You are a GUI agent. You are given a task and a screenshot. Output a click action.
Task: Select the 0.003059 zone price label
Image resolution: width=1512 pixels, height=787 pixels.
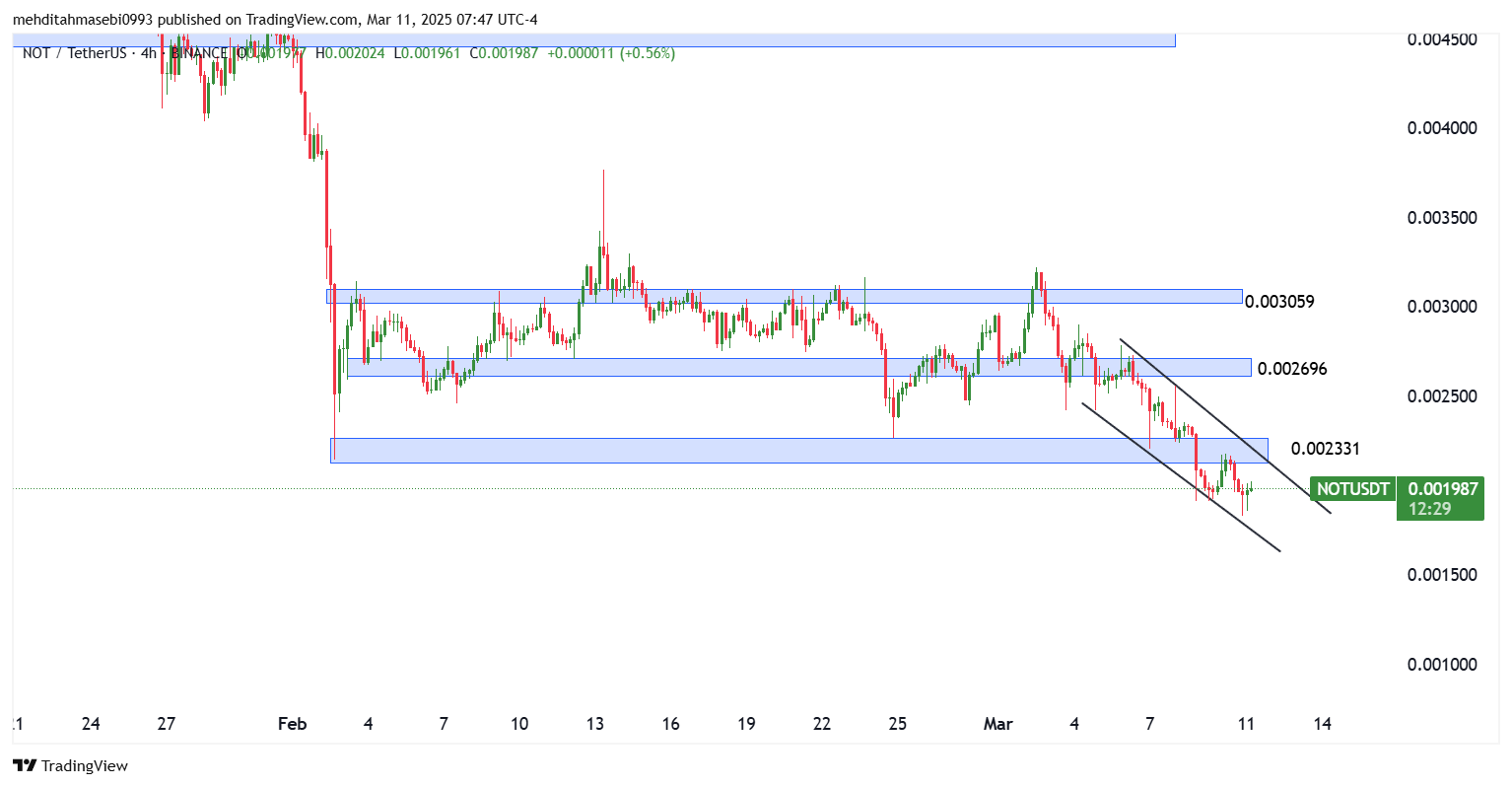pos(1279,302)
